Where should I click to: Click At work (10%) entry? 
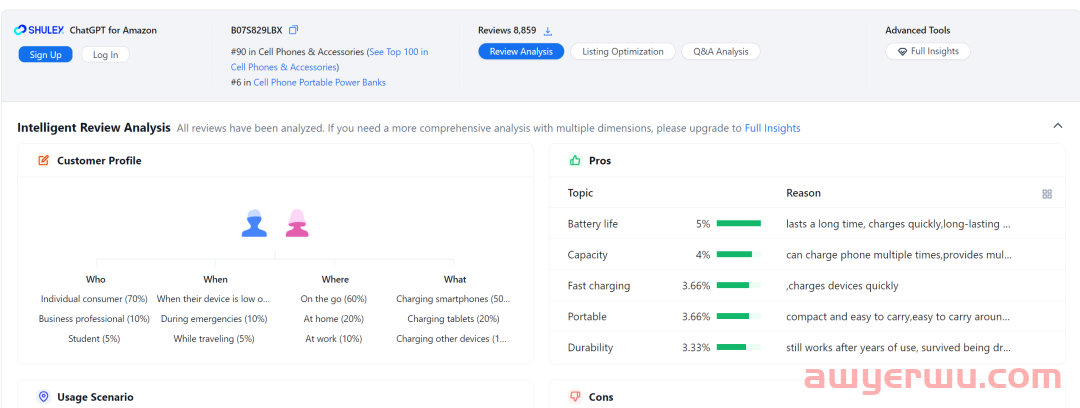334,338
